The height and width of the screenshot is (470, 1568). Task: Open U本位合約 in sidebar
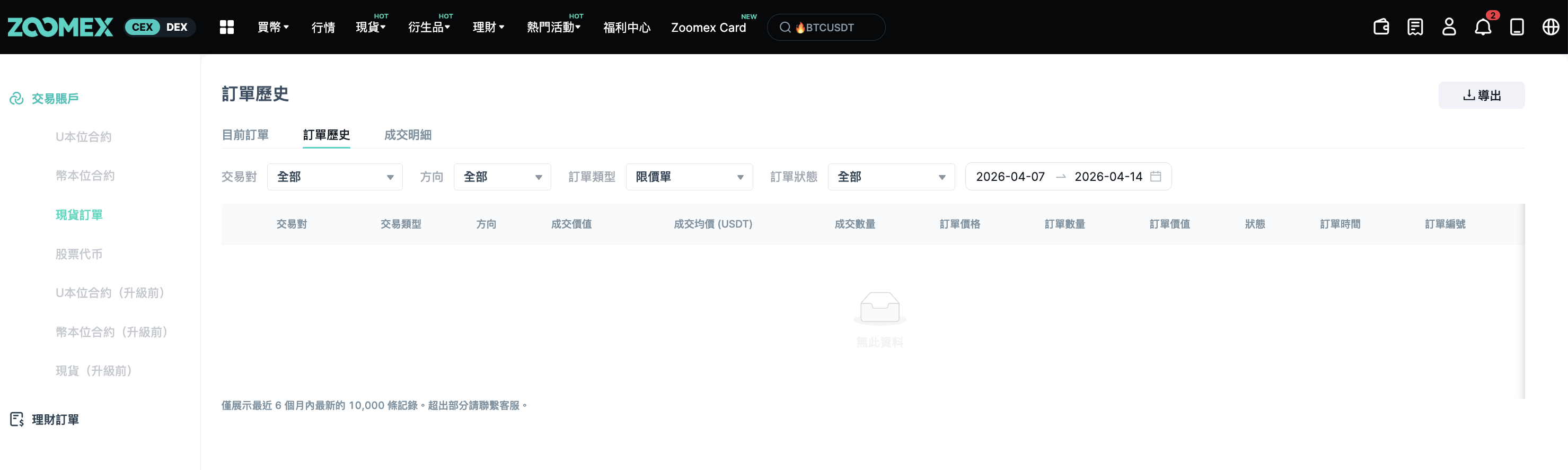[83, 137]
